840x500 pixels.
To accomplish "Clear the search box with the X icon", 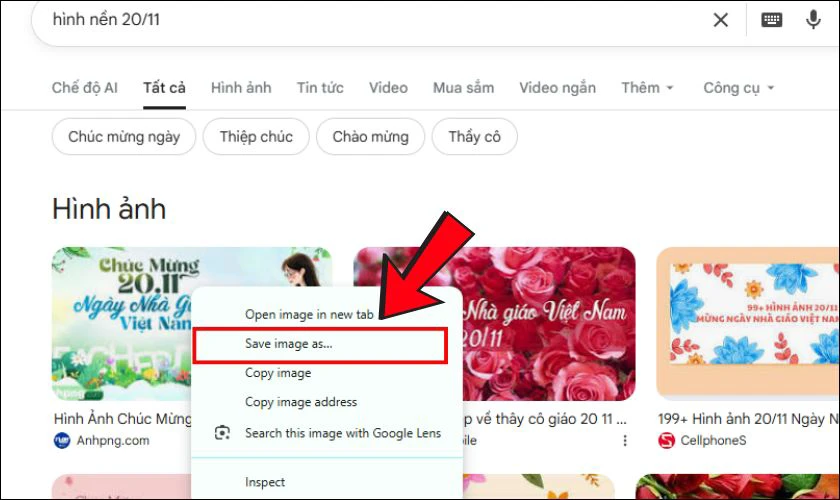I will pyautogui.click(x=721, y=20).
